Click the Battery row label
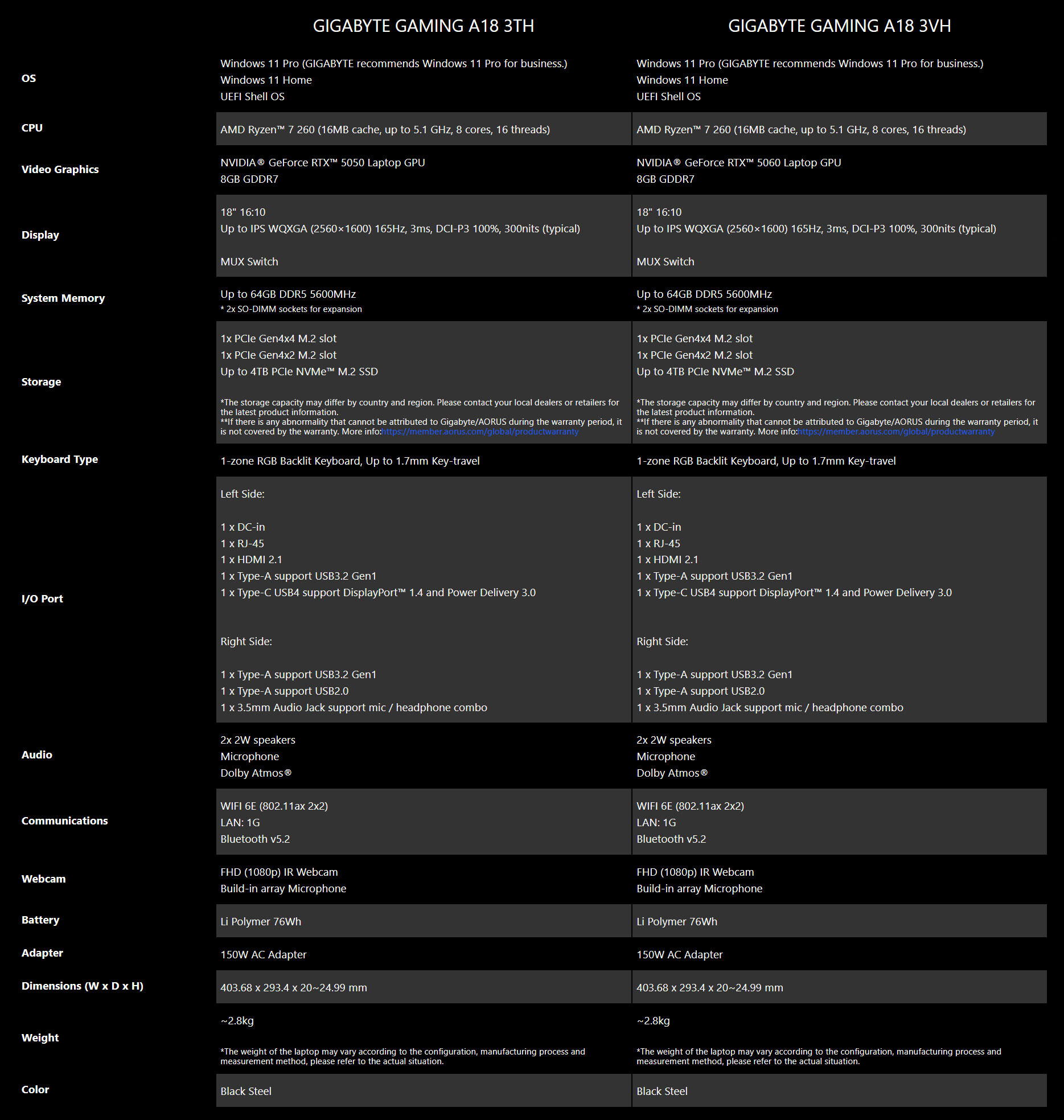1064x1120 pixels. (x=40, y=920)
